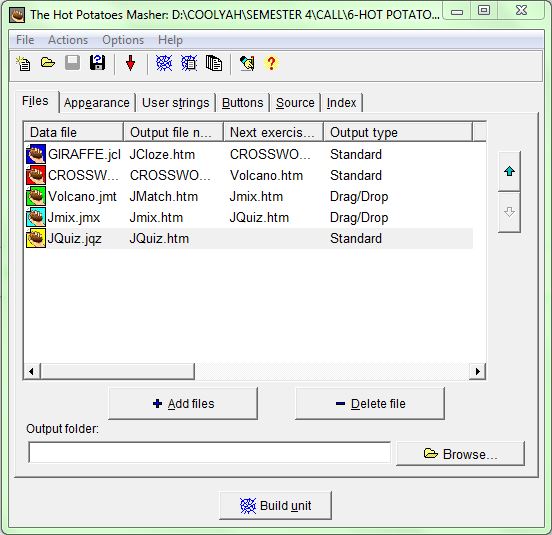Switch to the Buttons tab
This screenshot has height=535, width=552.
click(243, 103)
